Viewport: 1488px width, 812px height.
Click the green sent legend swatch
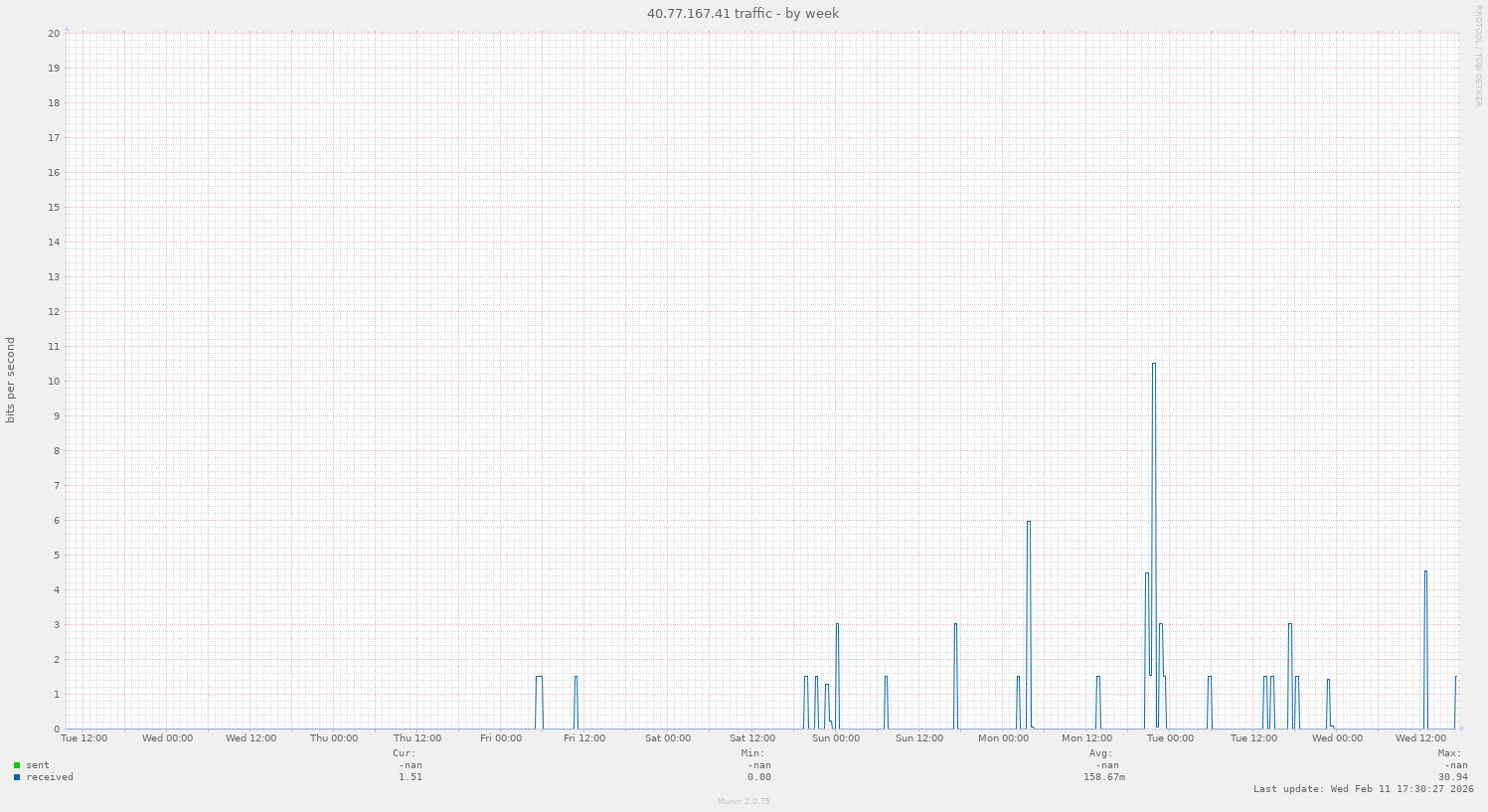click(17, 765)
